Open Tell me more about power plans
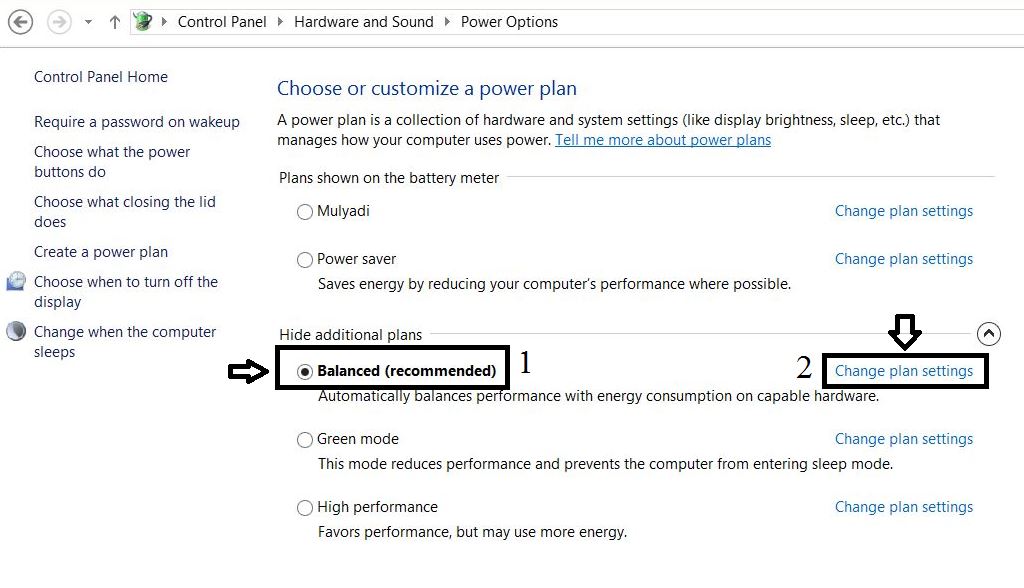 click(663, 140)
